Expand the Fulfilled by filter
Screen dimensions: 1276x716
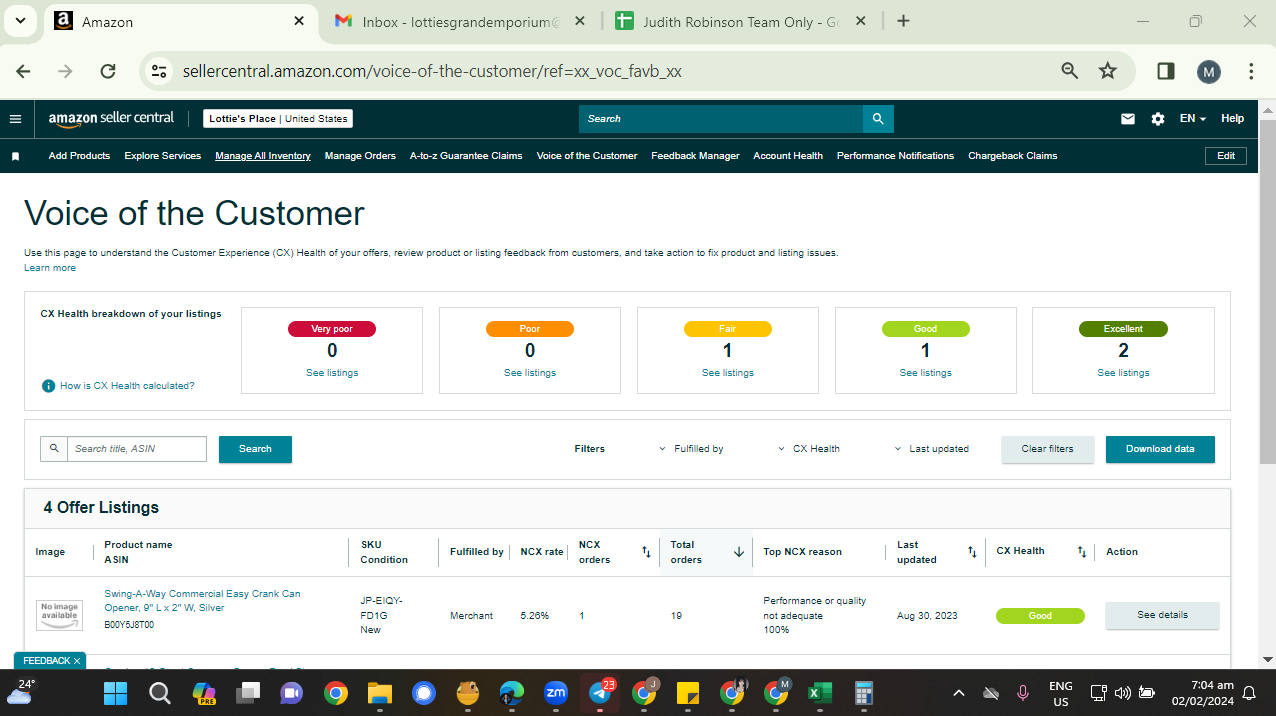[691, 449]
